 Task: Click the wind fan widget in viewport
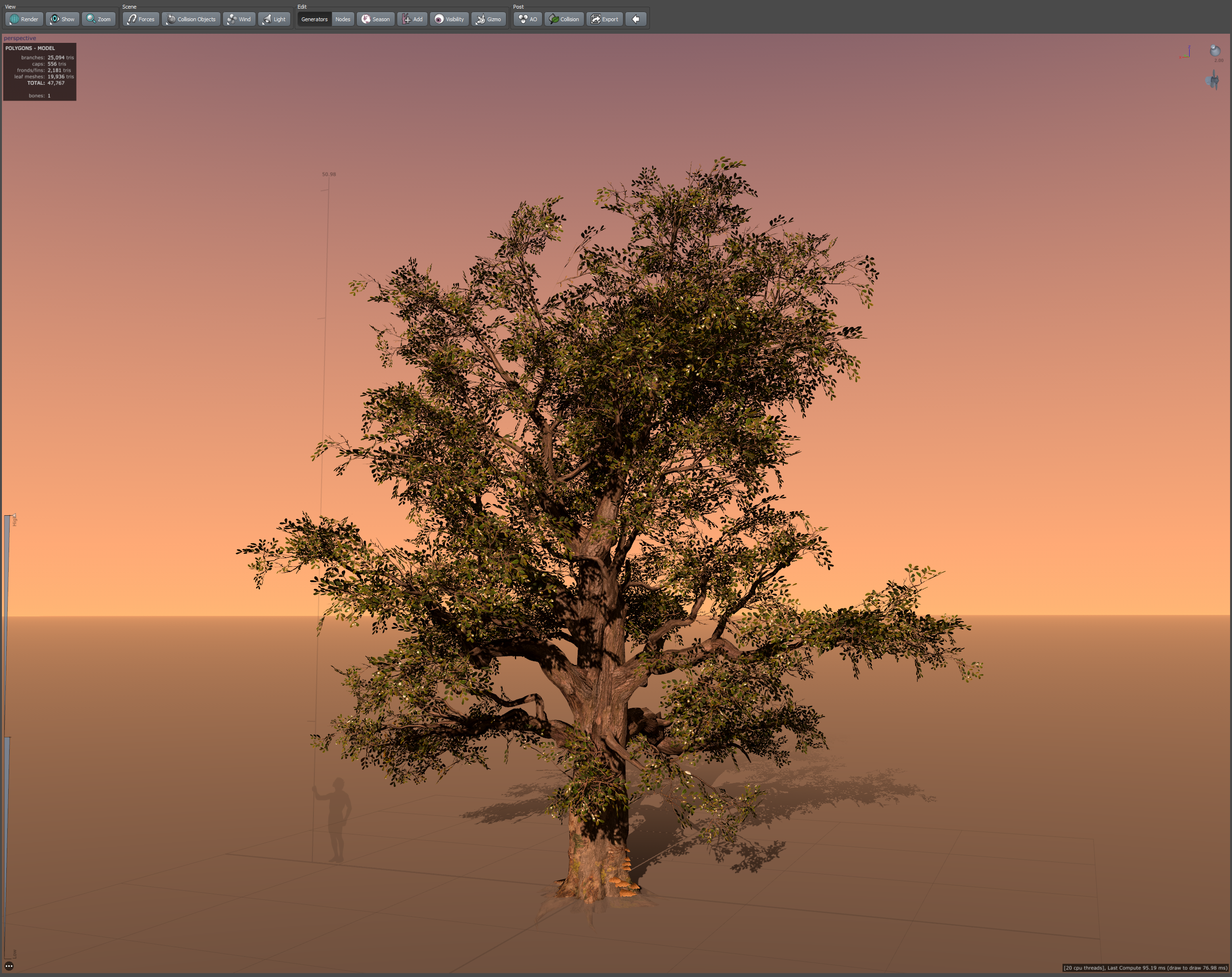[x=1213, y=80]
